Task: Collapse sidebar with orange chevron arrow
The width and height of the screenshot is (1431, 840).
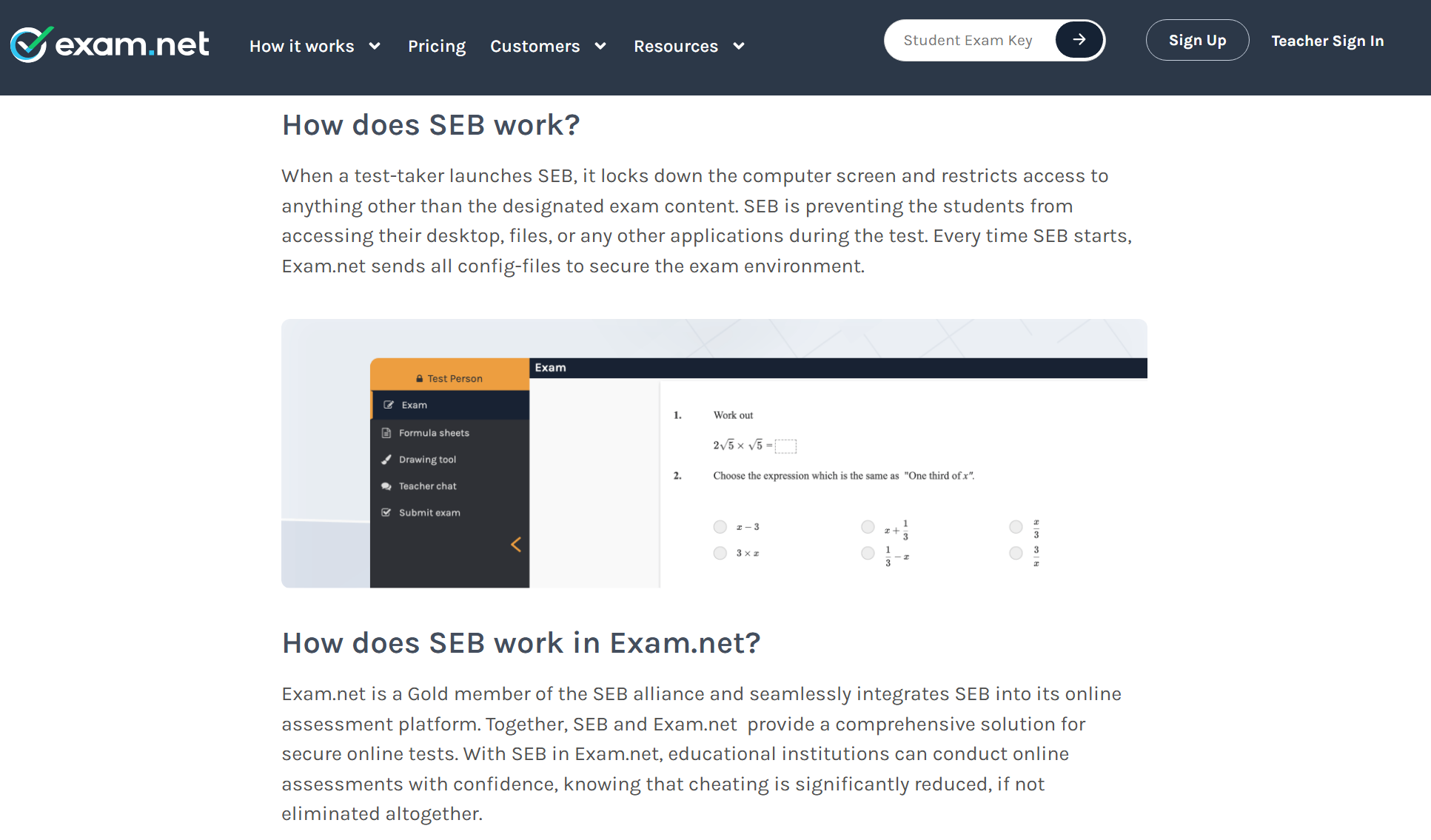Action: tap(516, 545)
